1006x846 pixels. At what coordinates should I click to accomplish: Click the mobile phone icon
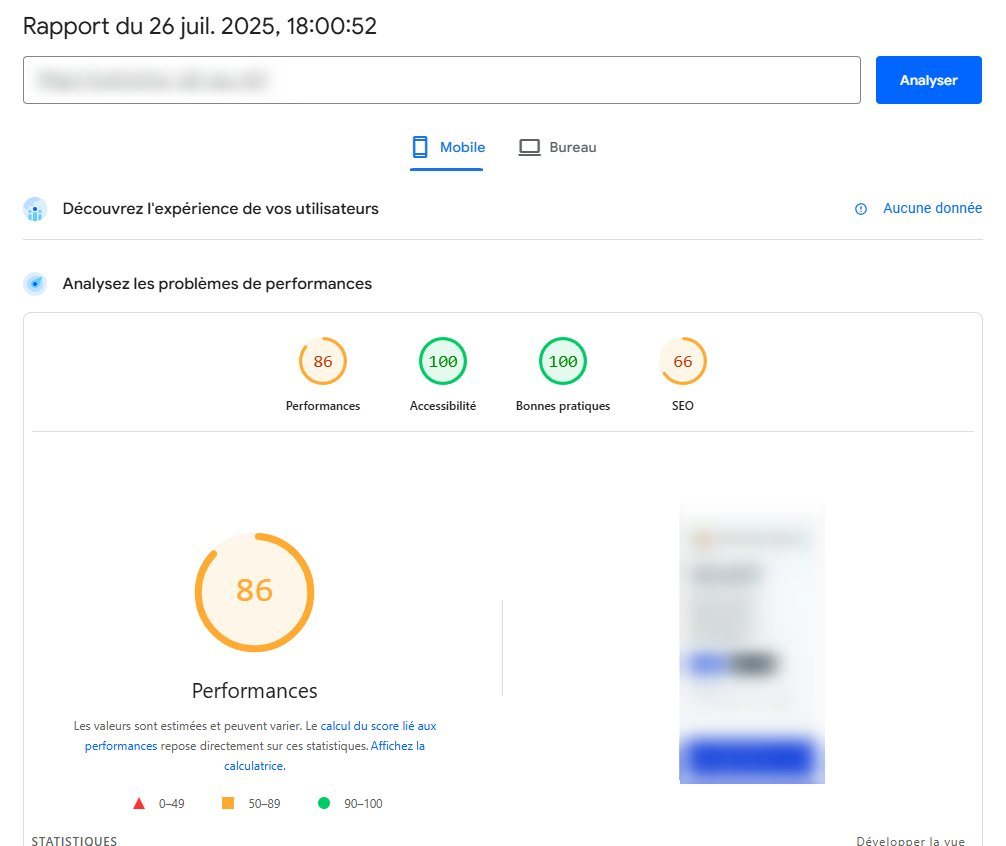420,147
